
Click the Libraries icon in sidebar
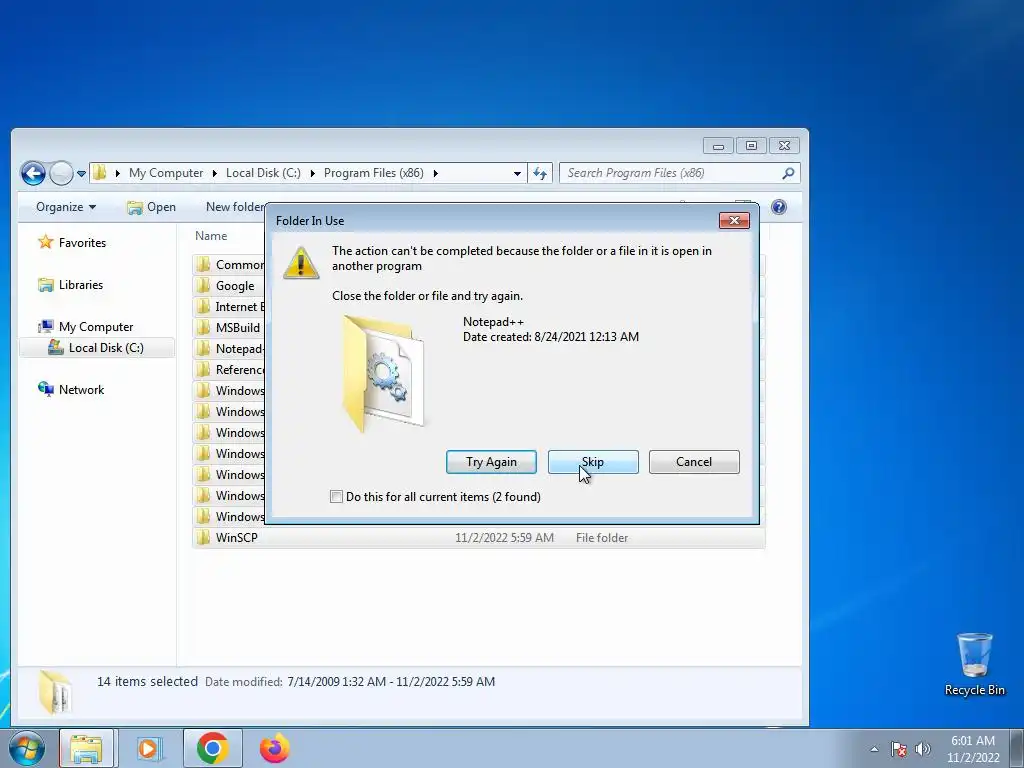click(45, 285)
